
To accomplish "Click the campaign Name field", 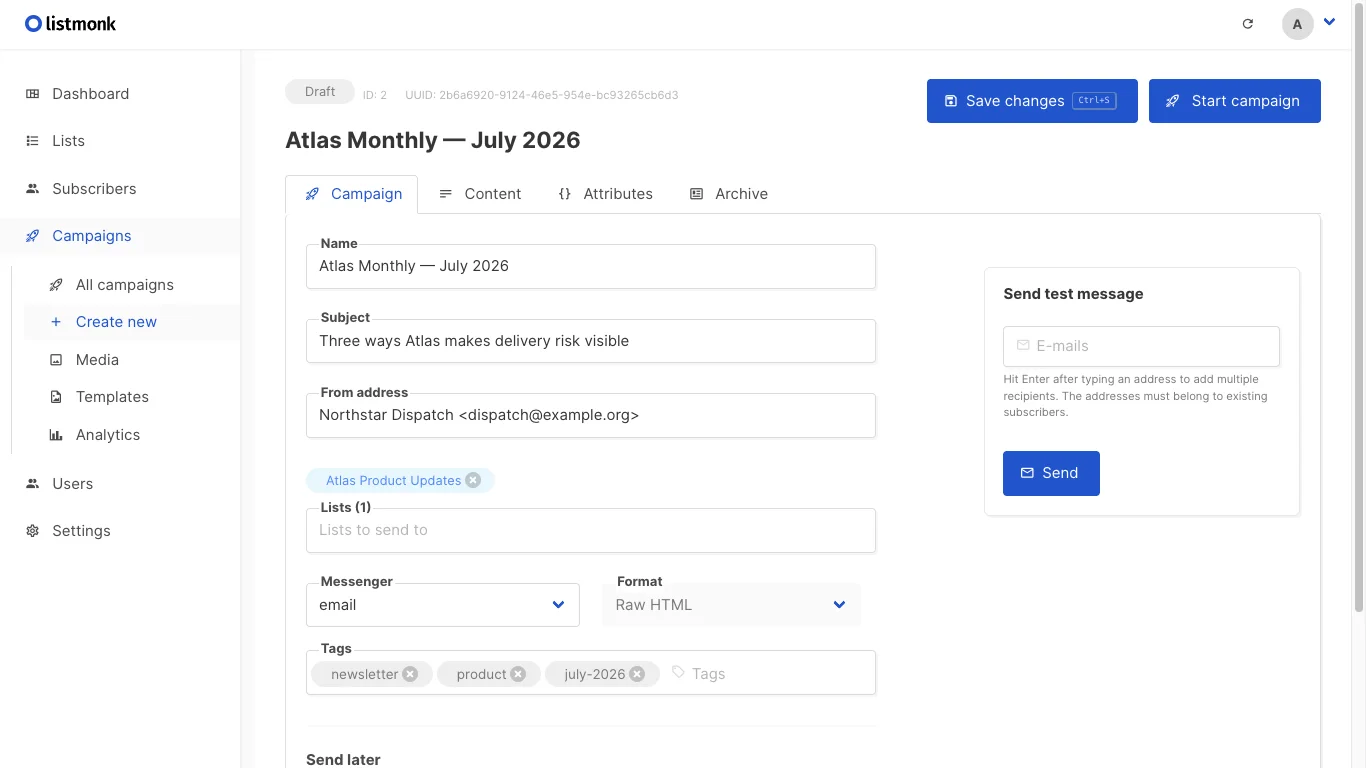I will tap(591, 266).
